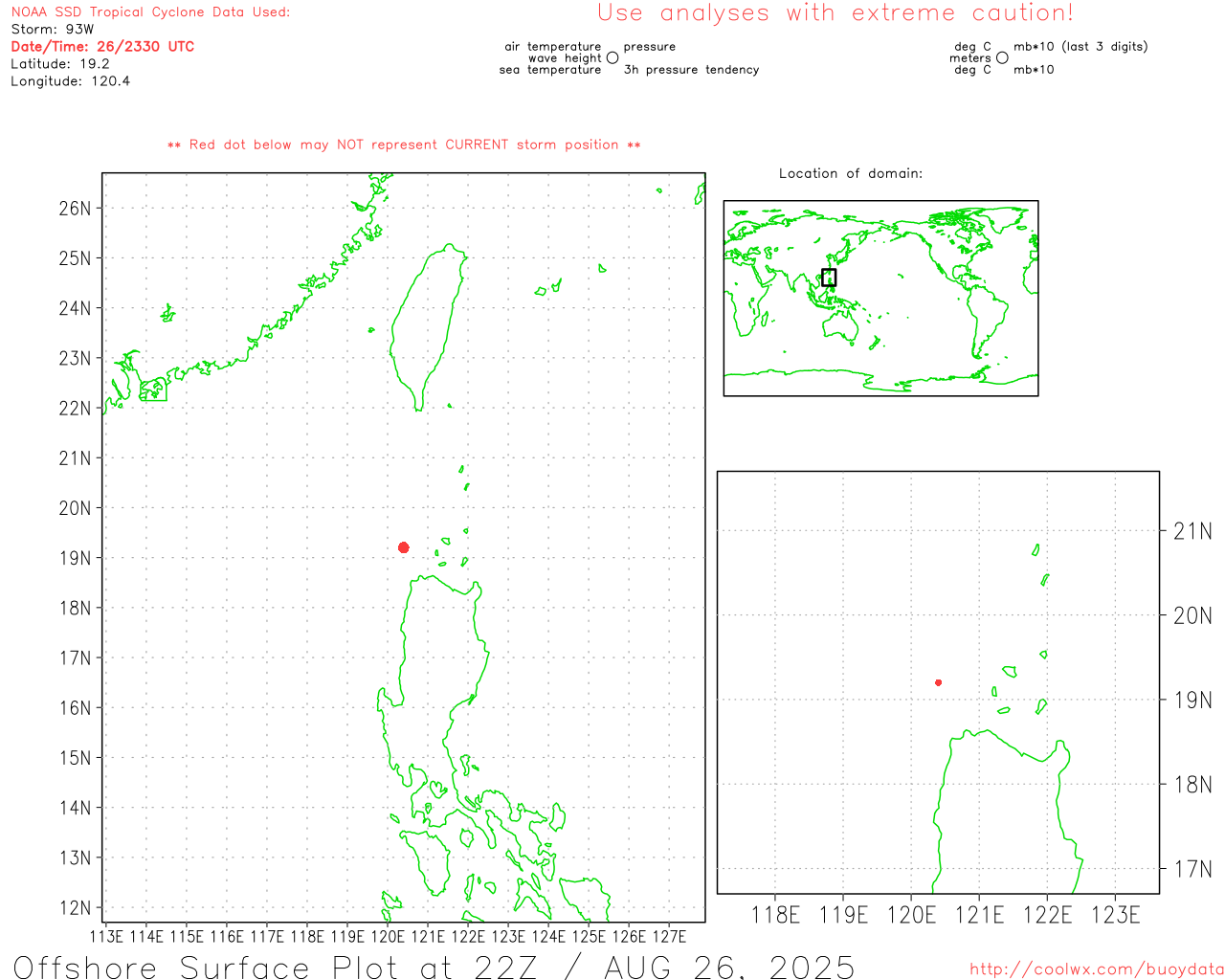The image size is (1225, 980).
Task: Click the 13N latitude axis label
Action: 76,858
